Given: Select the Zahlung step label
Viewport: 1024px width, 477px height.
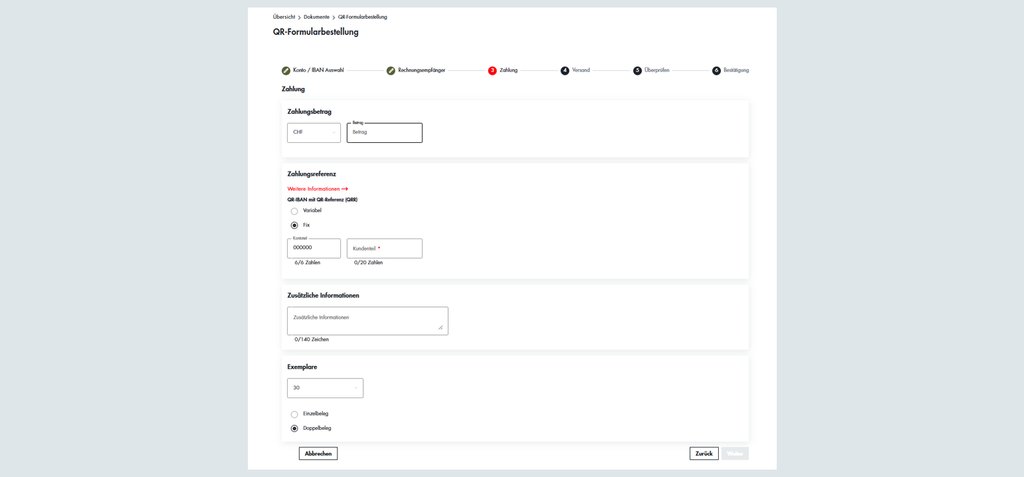Looking at the screenshot, I should (509, 70).
